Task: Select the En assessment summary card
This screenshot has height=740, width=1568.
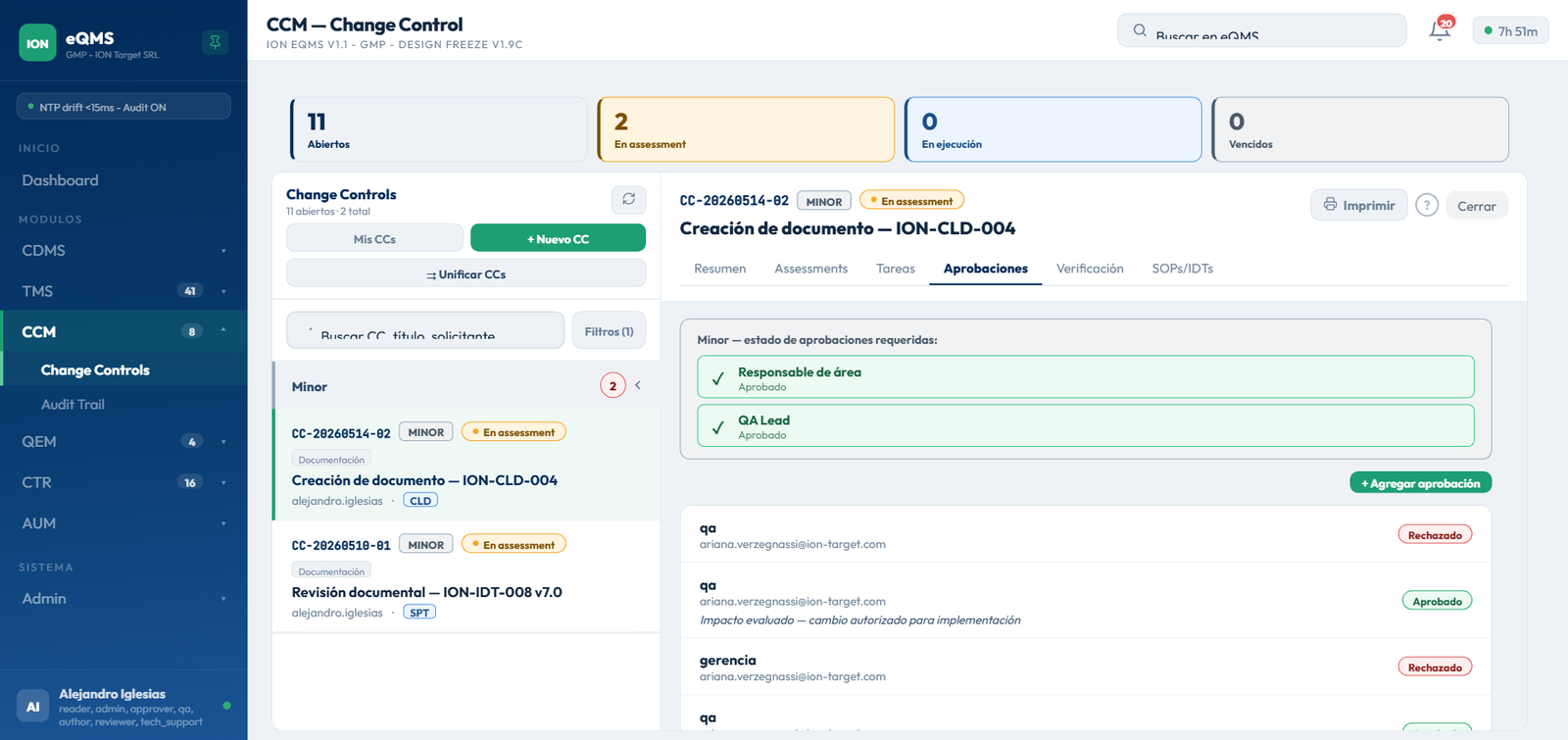Action: [x=746, y=129]
